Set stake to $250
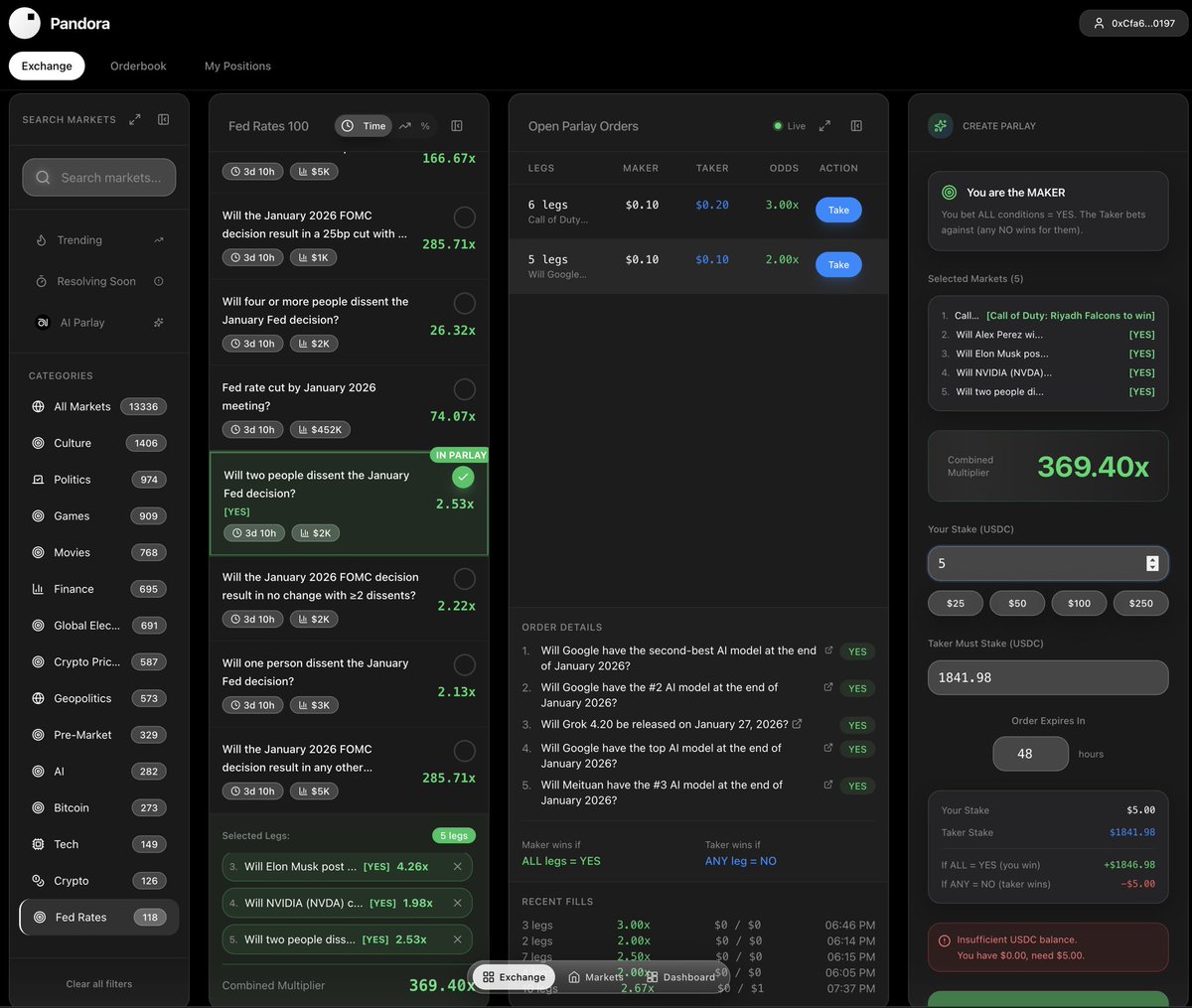Viewport: 1192px width, 1008px height. click(1141, 603)
